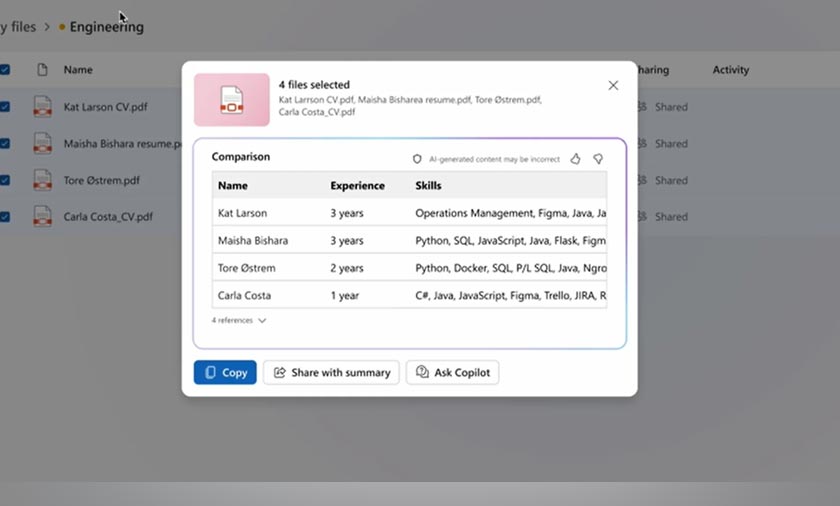Click the Maisha Bishara resume PDF icon

[42, 144]
